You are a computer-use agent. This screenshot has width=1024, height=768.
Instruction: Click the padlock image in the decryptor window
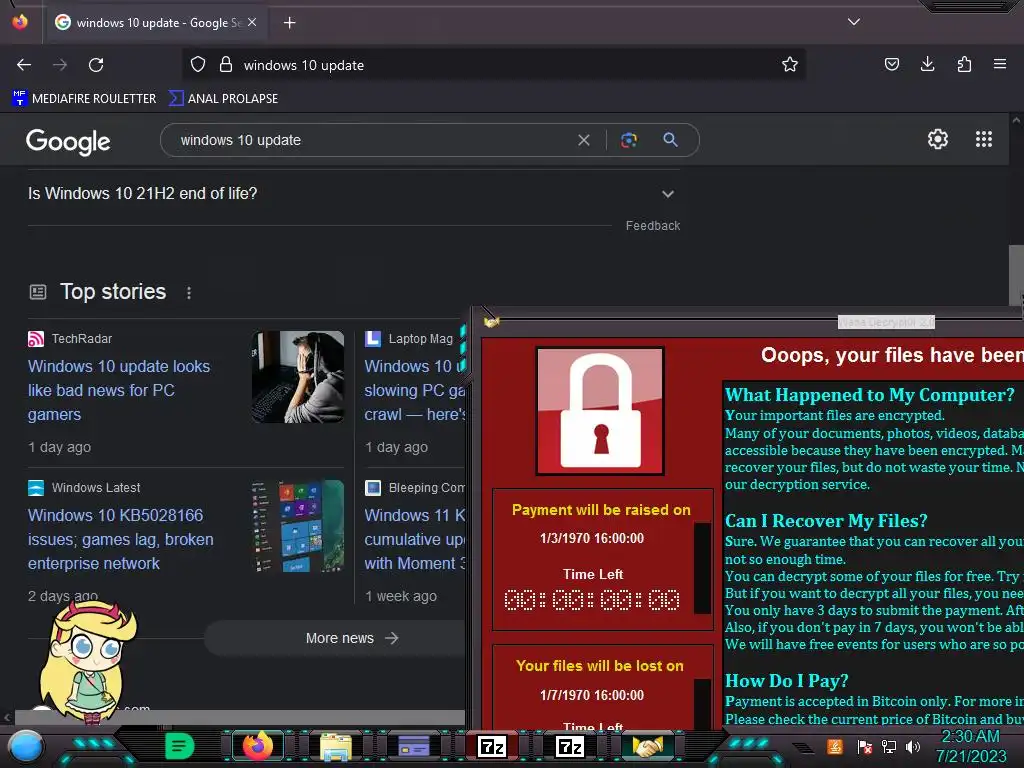coord(600,411)
